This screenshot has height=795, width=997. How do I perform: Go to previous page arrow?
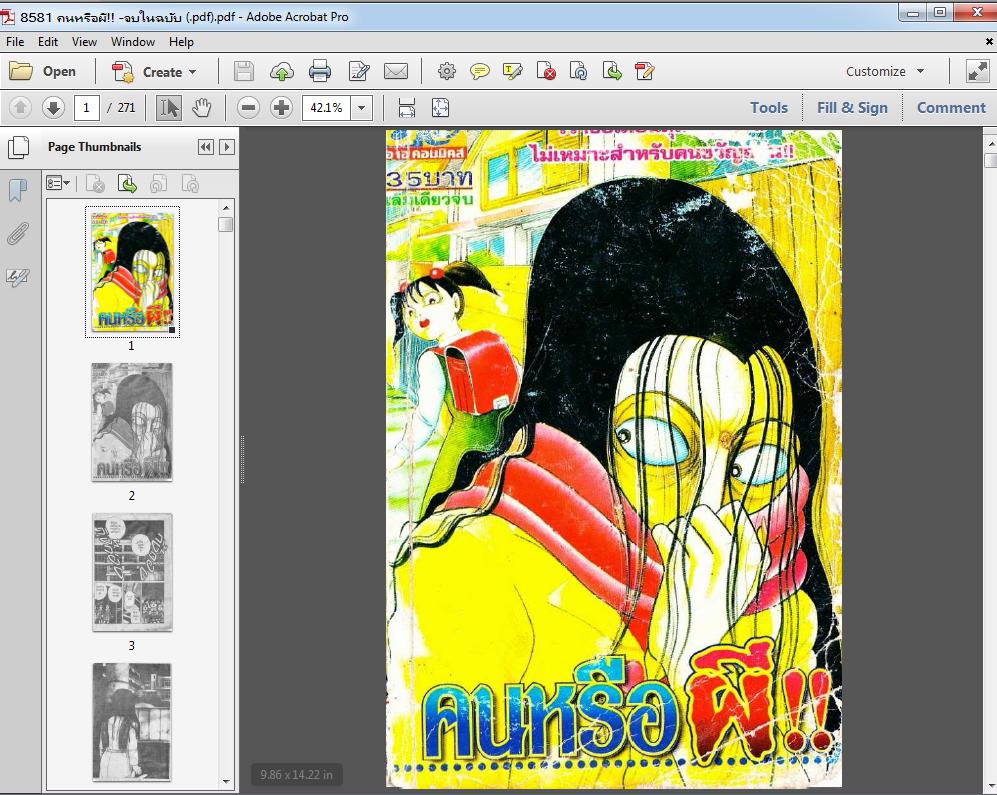(20, 107)
